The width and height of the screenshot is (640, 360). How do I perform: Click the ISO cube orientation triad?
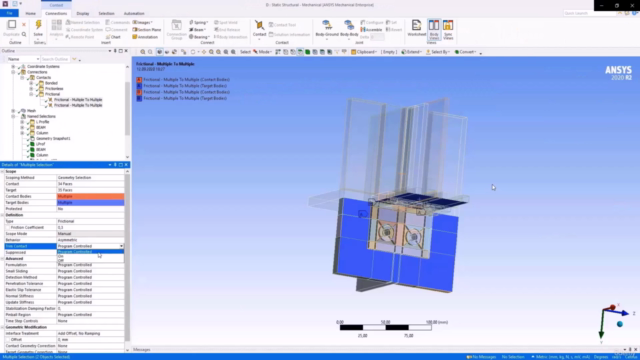coord(620,324)
